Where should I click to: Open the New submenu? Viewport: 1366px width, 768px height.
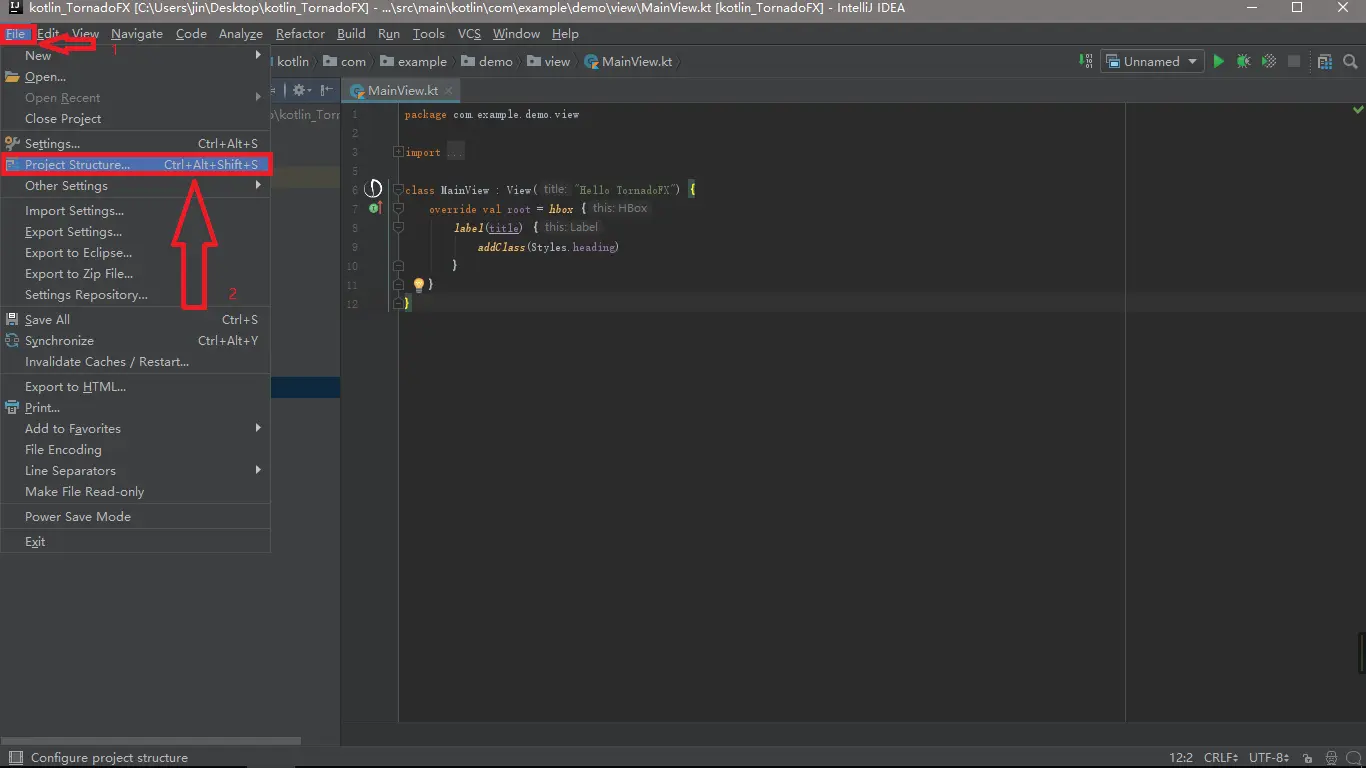135,56
